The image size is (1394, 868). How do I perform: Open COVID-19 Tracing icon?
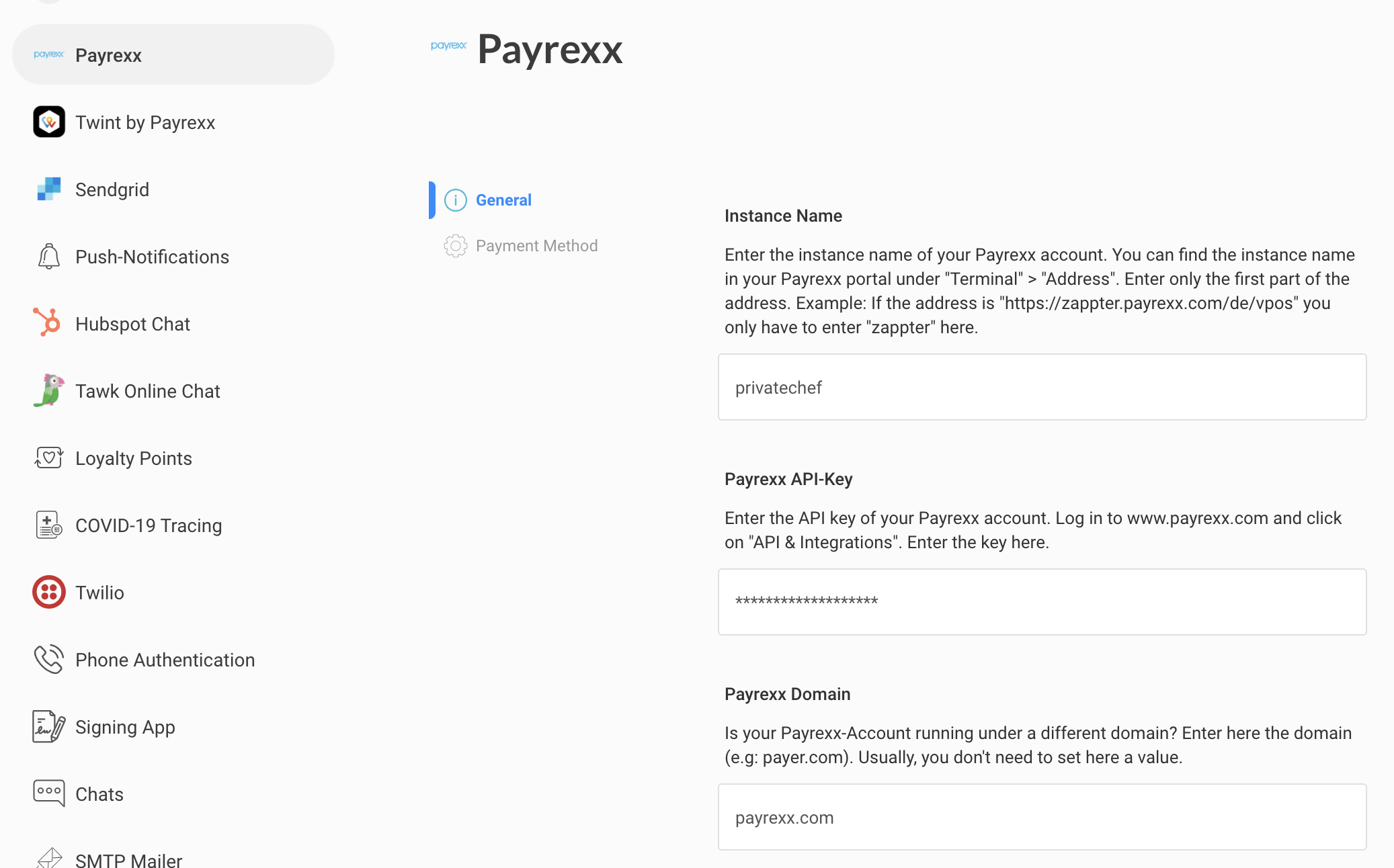pyautogui.click(x=49, y=525)
